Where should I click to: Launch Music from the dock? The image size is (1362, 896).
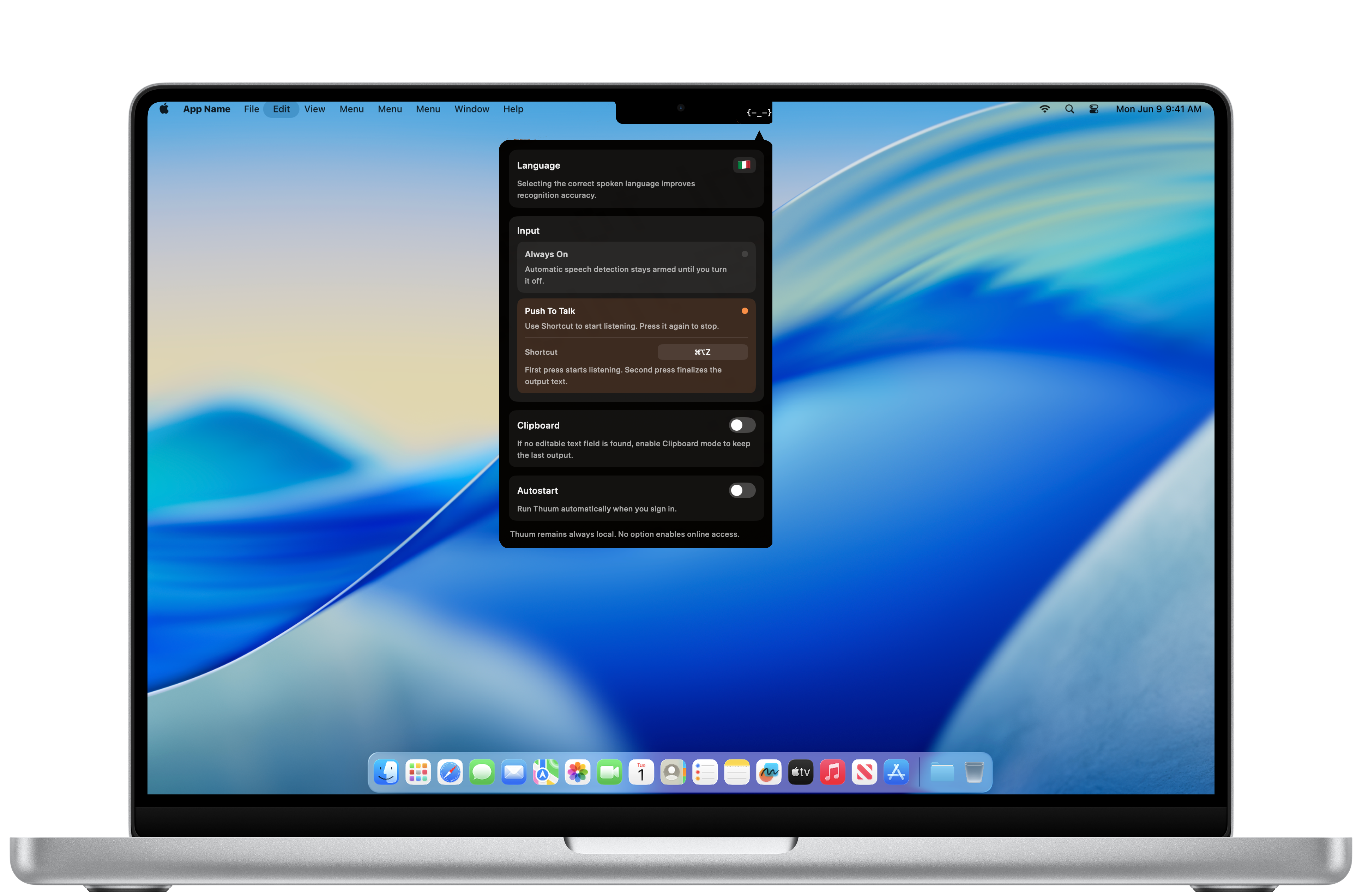pyautogui.click(x=833, y=773)
